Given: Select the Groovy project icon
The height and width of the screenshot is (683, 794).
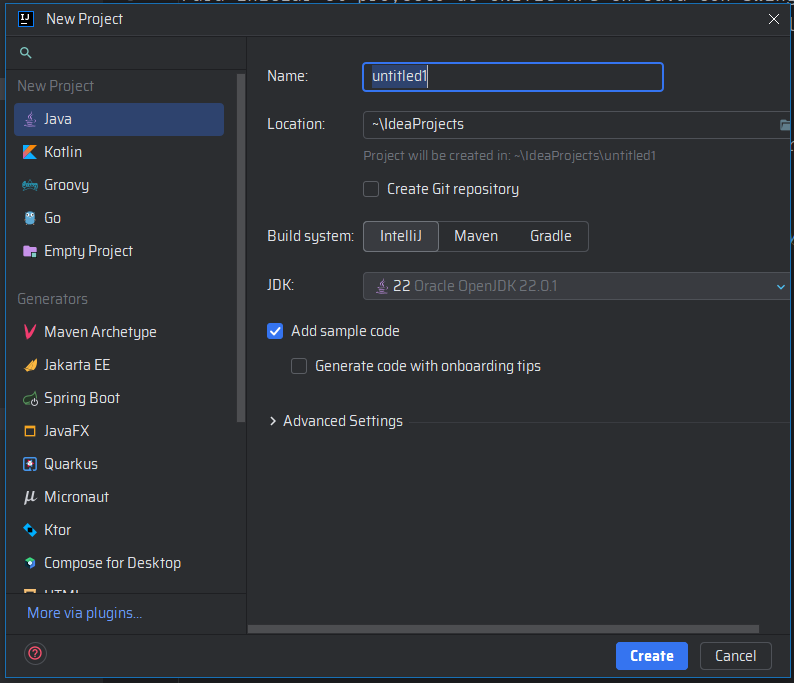Looking at the screenshot, I should [28, 185].
